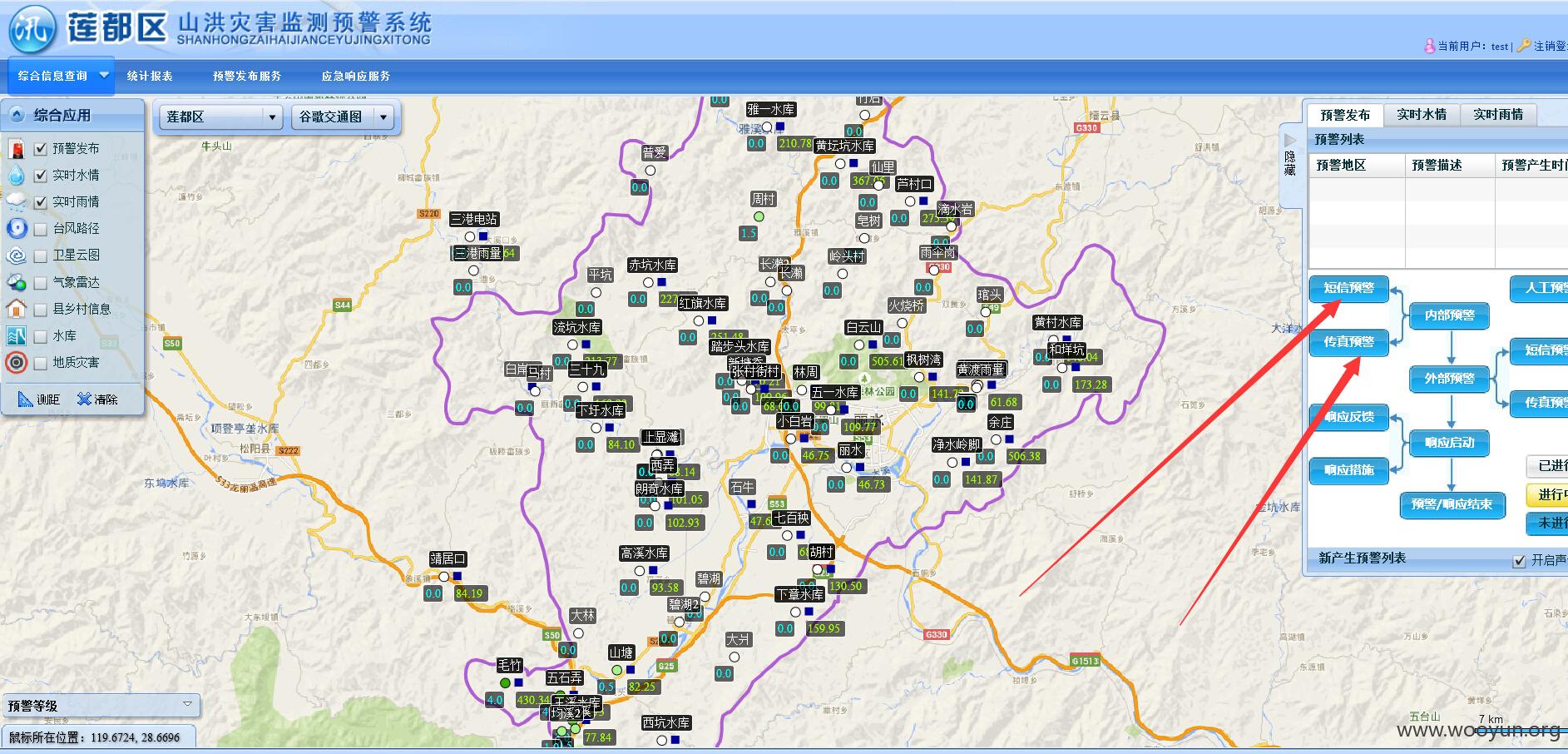Select the 测距 distance measuring tool

(x=39, y=399)
